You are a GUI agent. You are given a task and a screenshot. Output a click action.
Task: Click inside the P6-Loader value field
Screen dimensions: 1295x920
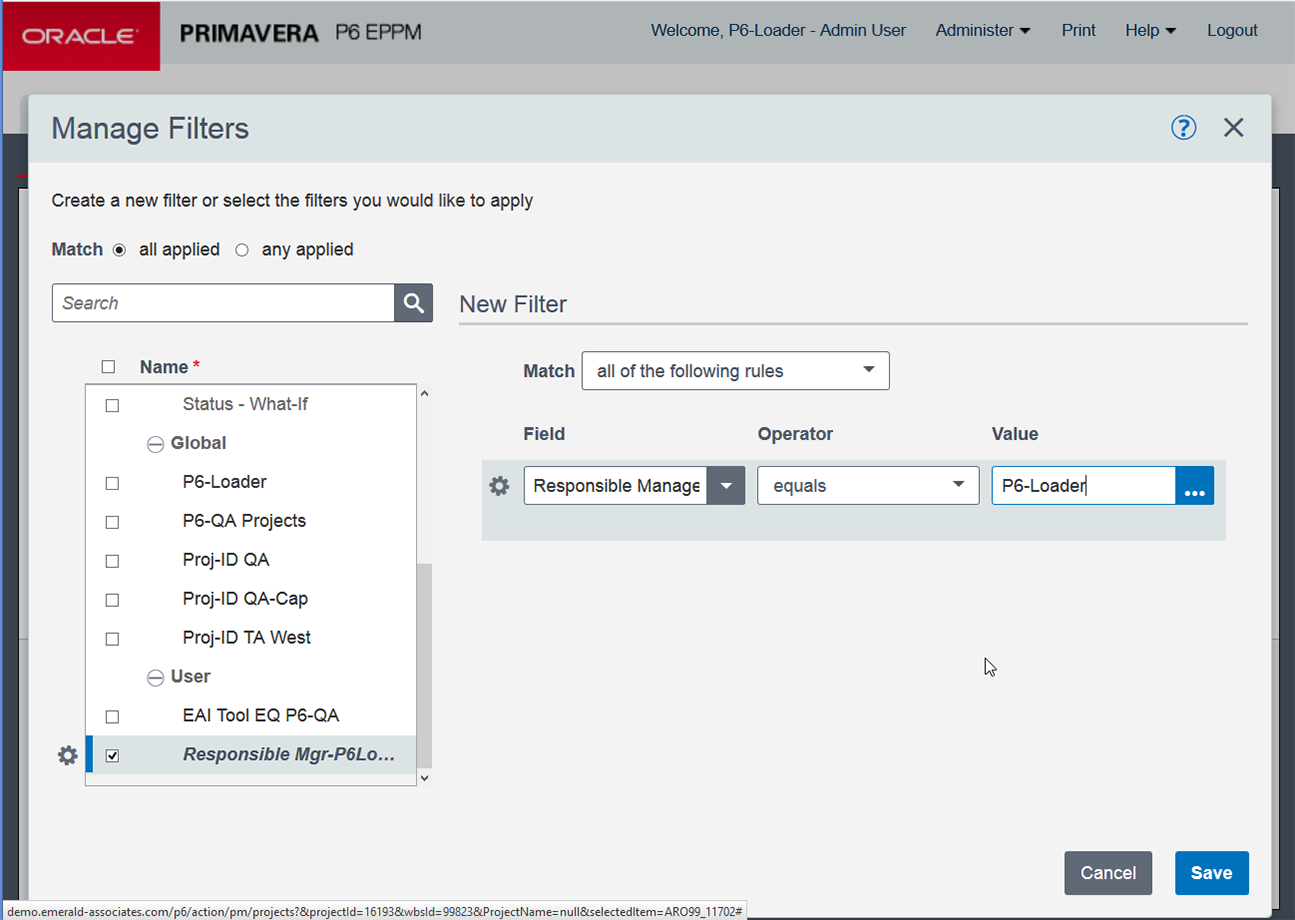pos(1080,485)
